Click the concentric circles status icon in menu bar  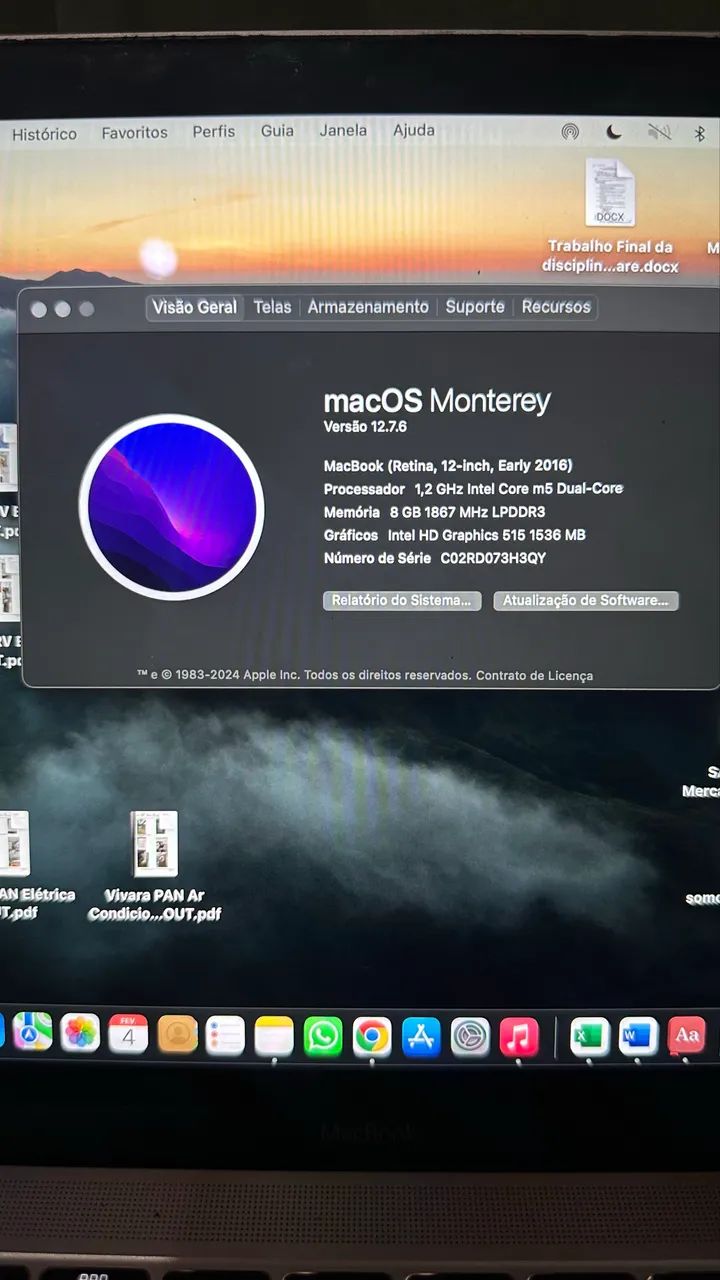(570, 131)
